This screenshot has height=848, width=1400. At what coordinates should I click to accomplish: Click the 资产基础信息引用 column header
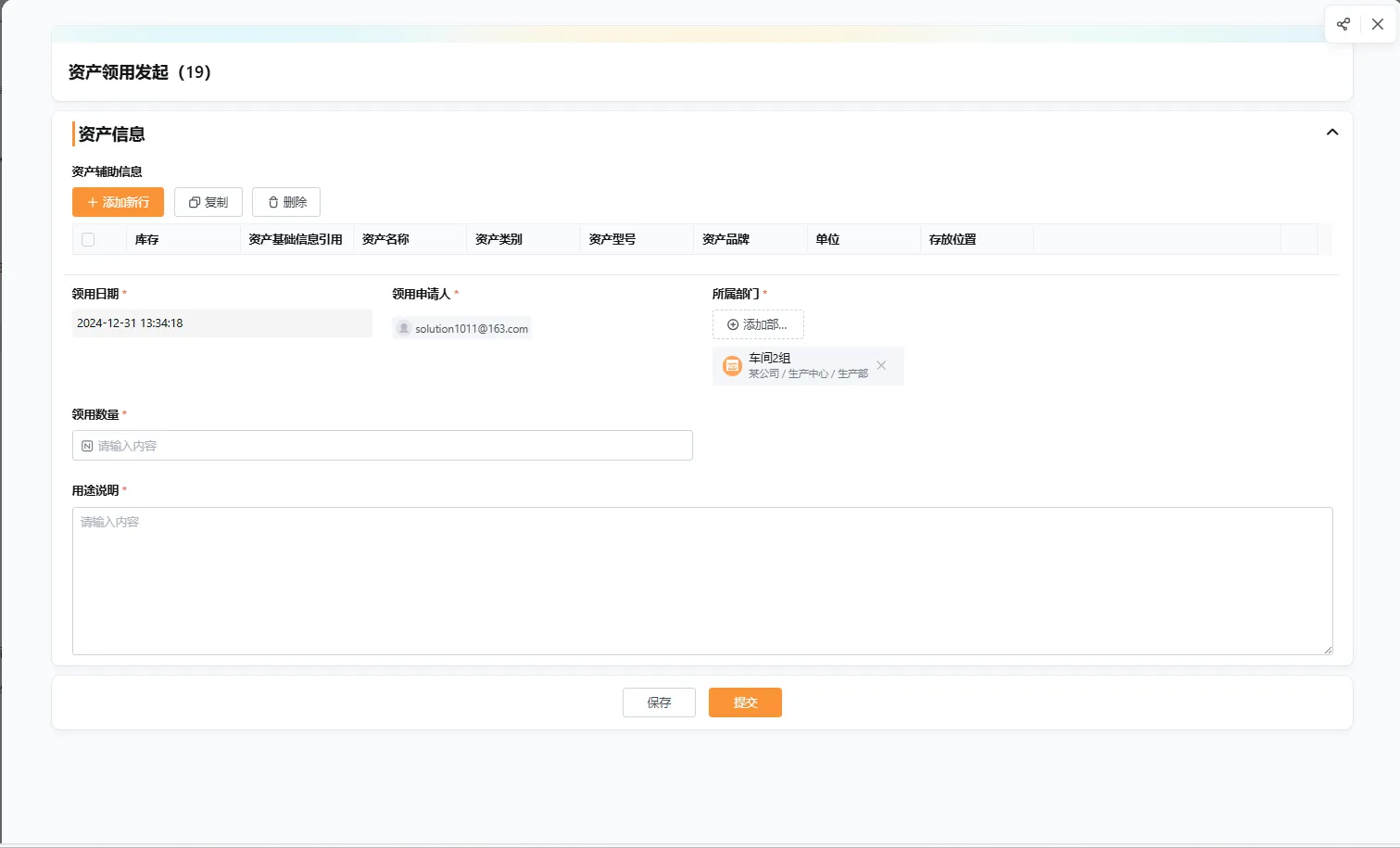pos(296,239)
